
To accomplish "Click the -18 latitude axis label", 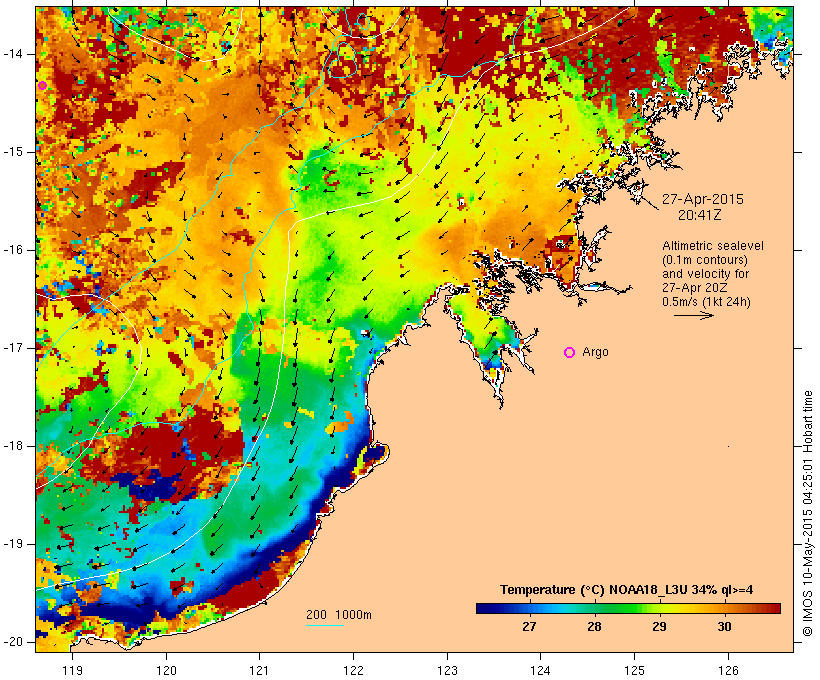I will [13, 446].
